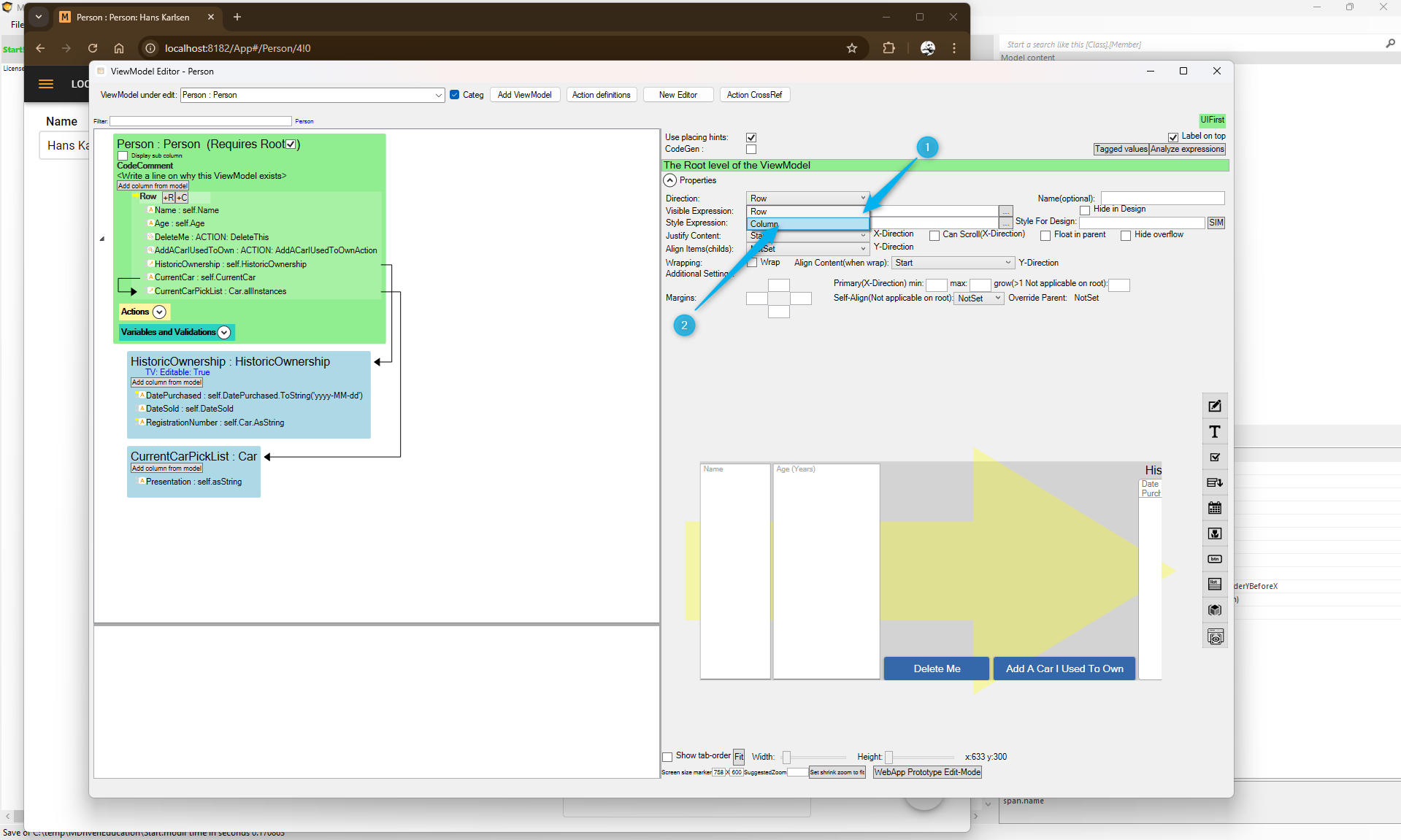Enable the CodeGen checkbox

click(x=751, y=150)
